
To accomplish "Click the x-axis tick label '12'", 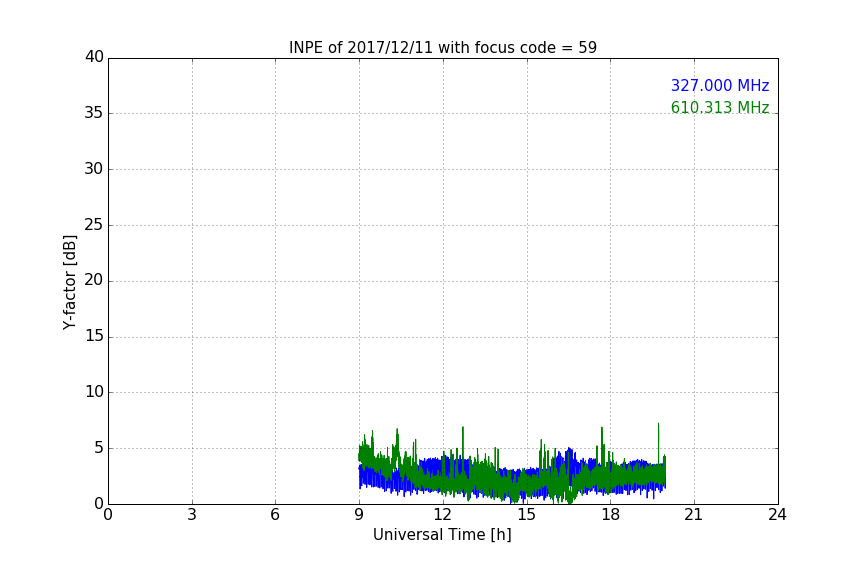I will click(x=443, y=515).
